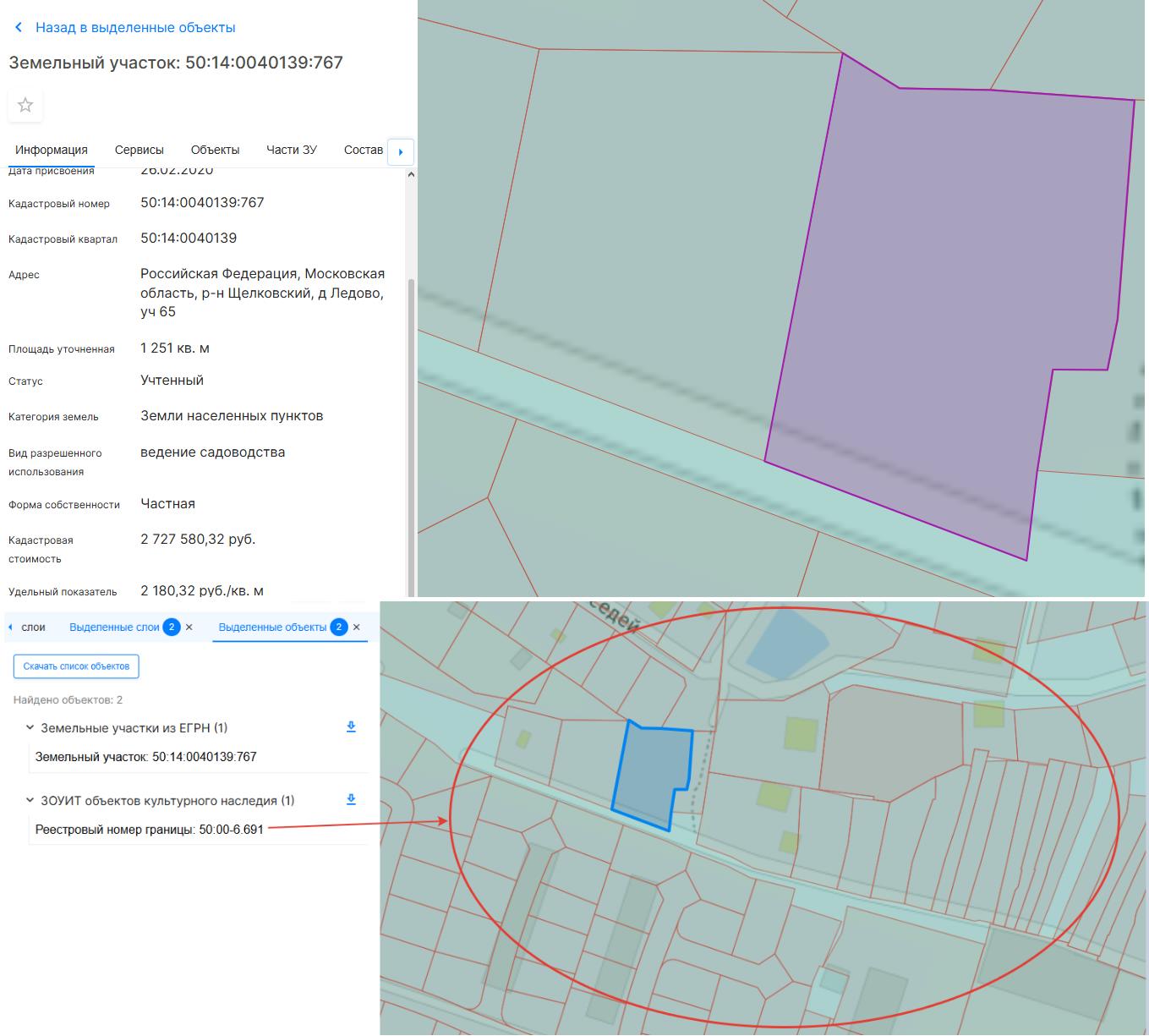The width and height of the screenshot is (1149, 1036).
Task: Click 'Скачать список объектов' button
Action: (x=76, y=666)
